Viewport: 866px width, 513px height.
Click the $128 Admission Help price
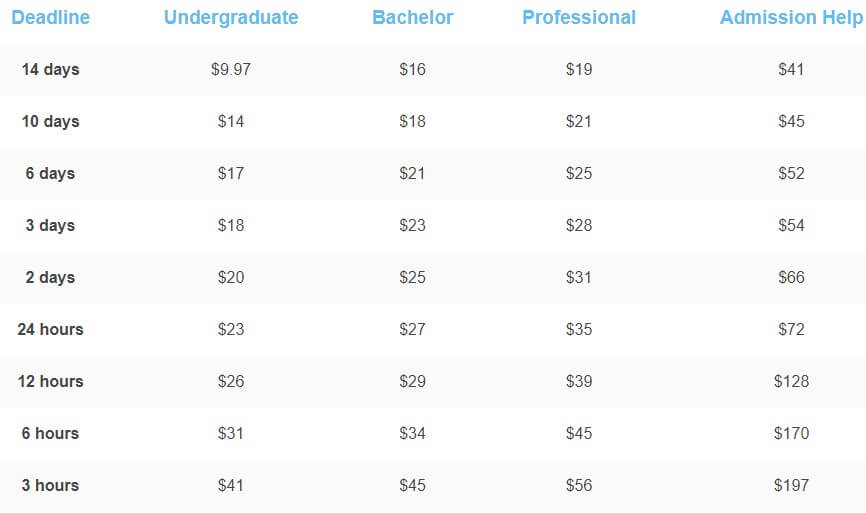point(791,381)
